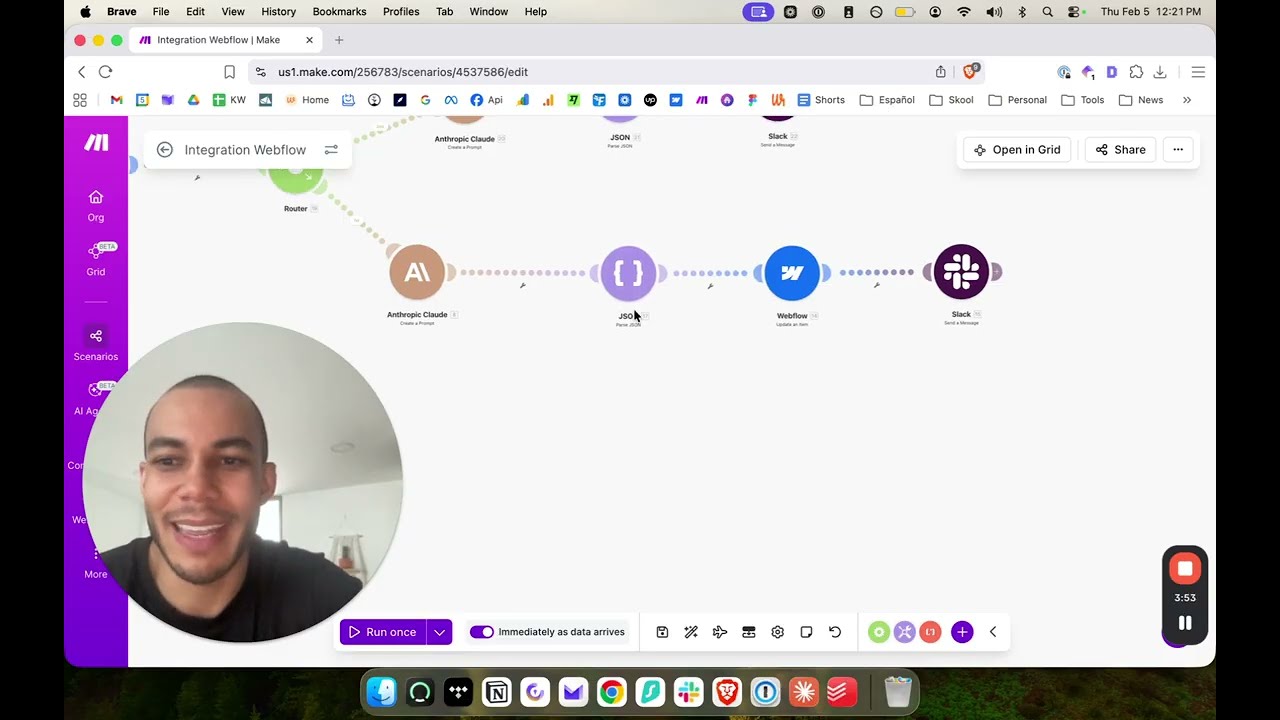The image size is (1280, 720).
Task: Click the undo arrow in bottom toolbar
Action: point(835,632)
